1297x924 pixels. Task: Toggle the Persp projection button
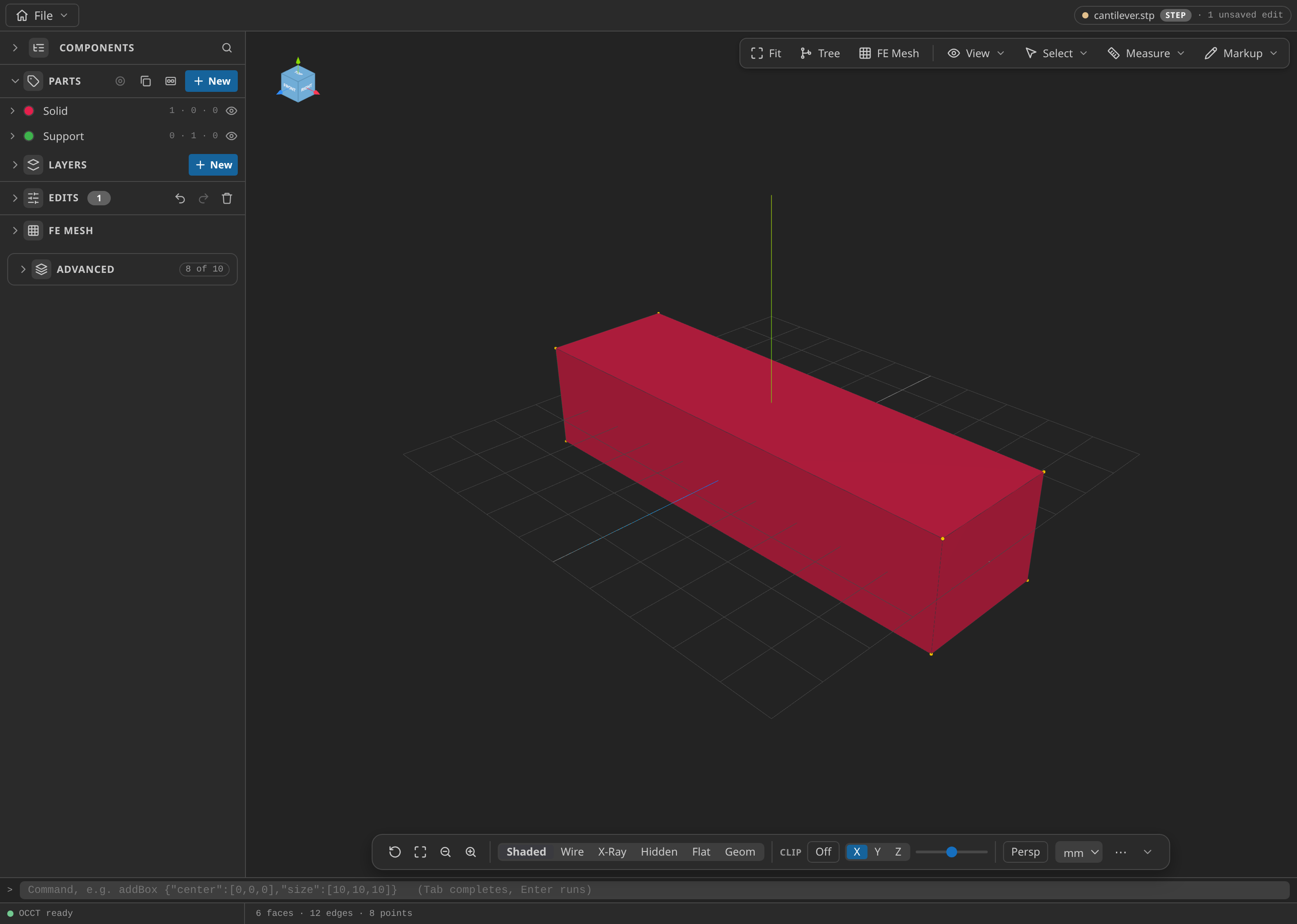[1025, 852]
